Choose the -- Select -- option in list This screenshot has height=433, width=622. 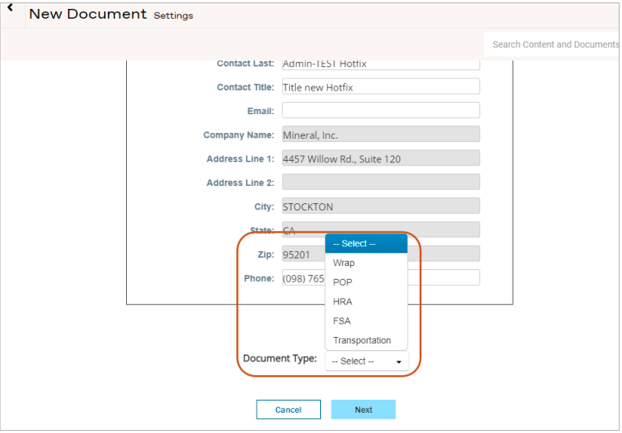[366, 243]
